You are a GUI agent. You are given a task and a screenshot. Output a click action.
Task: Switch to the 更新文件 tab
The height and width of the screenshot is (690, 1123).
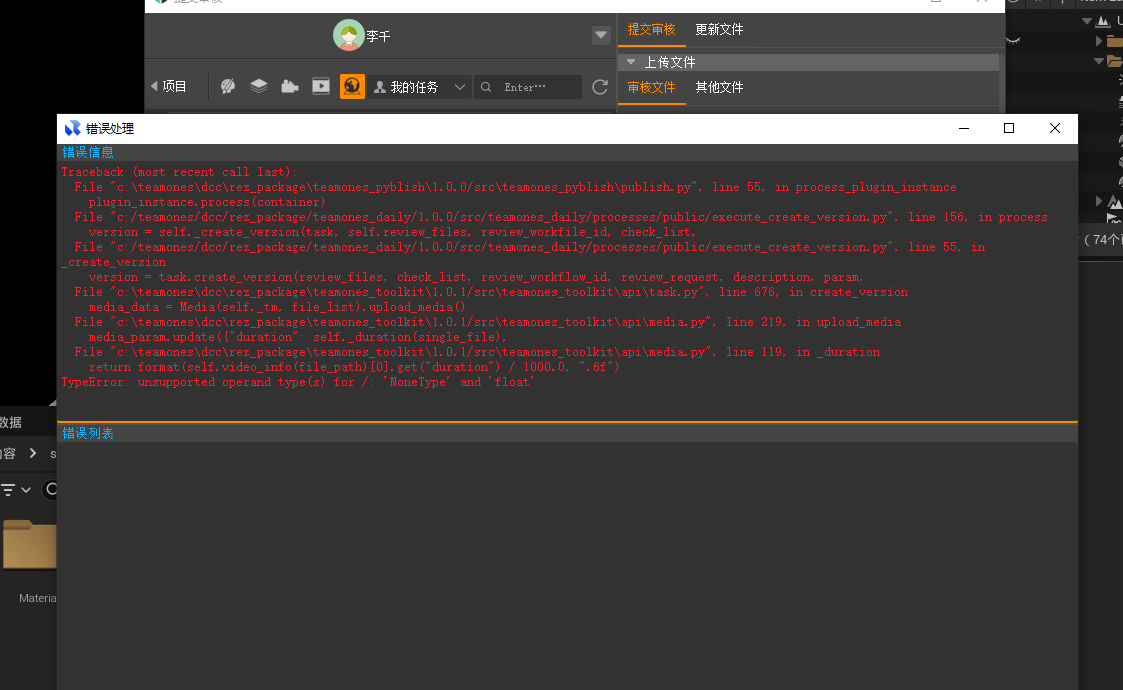(719, 30)
